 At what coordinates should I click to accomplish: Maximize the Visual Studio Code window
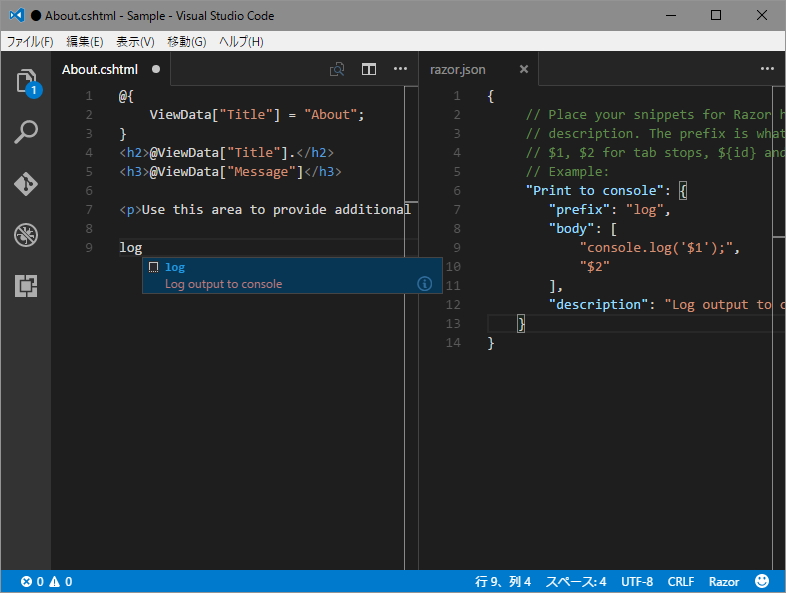[x=716, y=15]
